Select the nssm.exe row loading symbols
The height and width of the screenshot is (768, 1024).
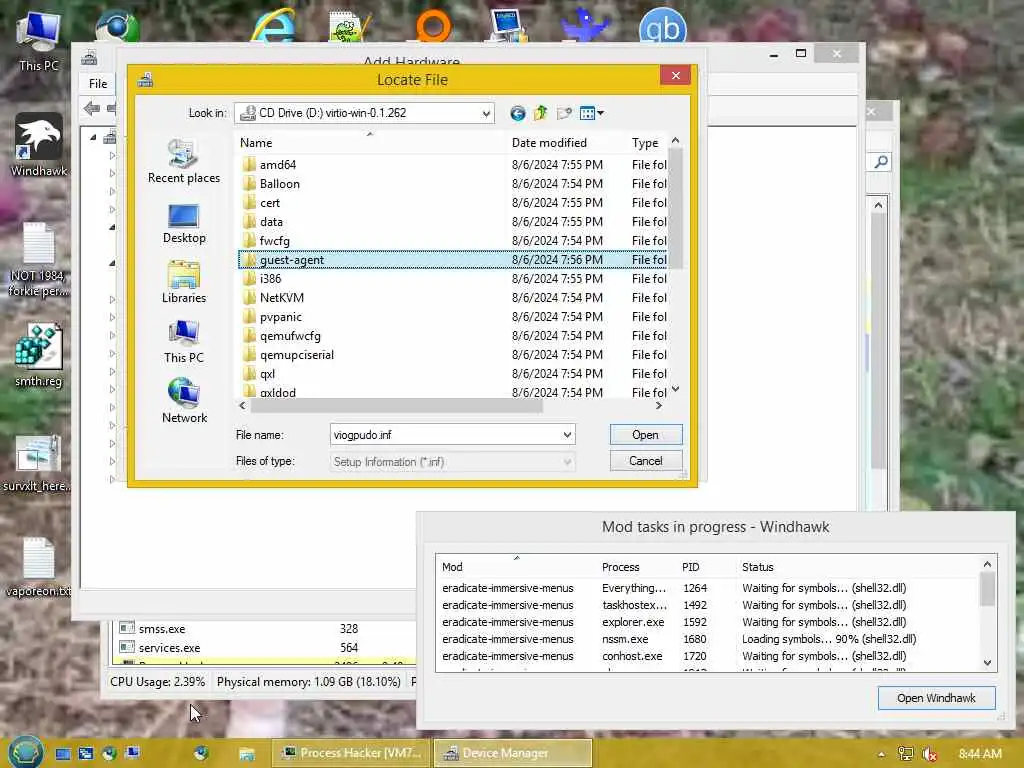pos(708,639)
